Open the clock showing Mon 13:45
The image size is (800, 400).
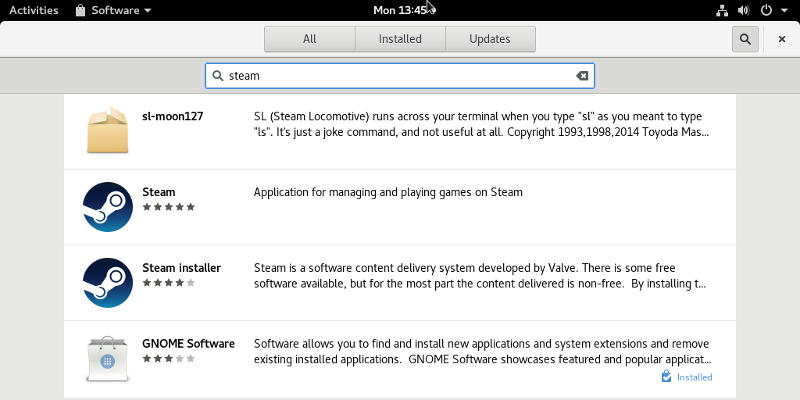pyautogui.click(x=400, y=10)
